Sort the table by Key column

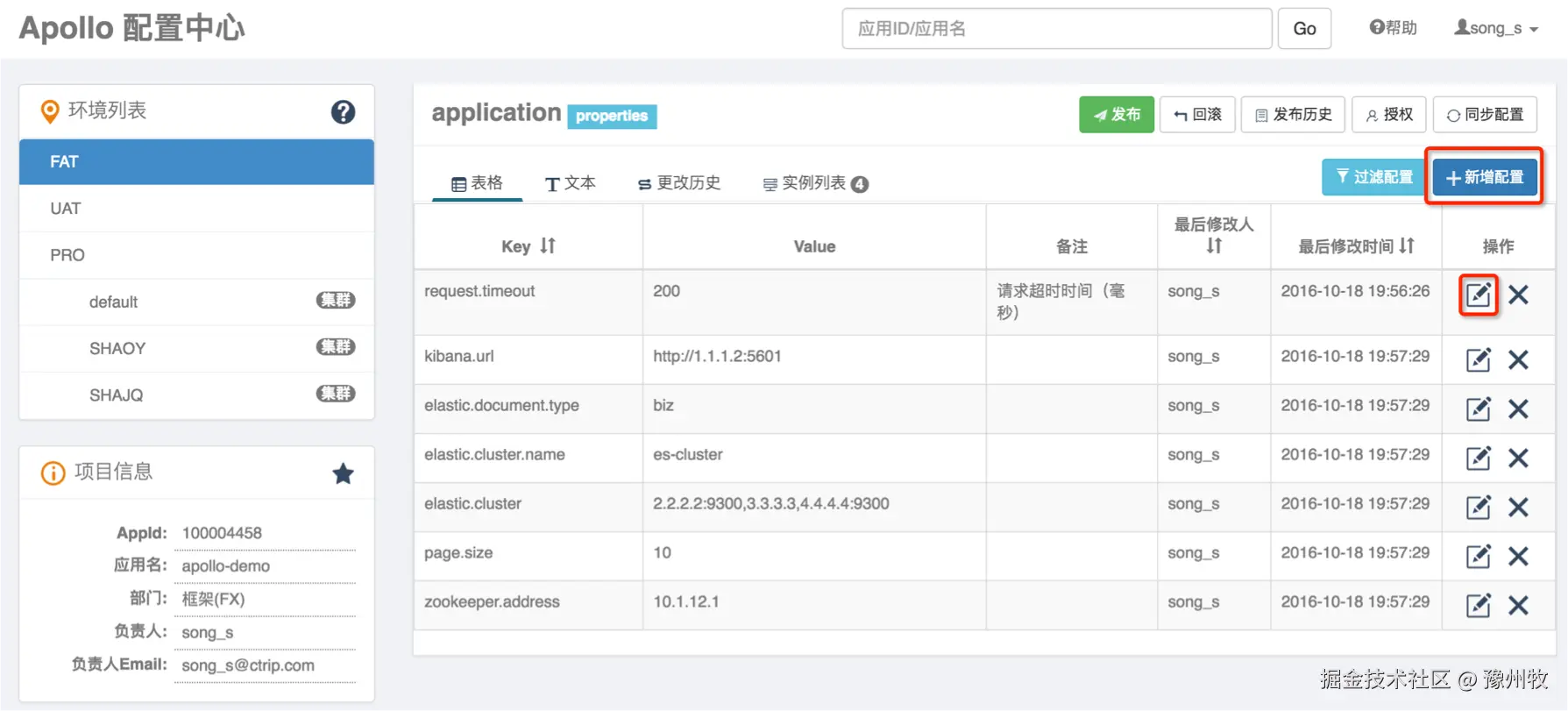coord(547,245)
